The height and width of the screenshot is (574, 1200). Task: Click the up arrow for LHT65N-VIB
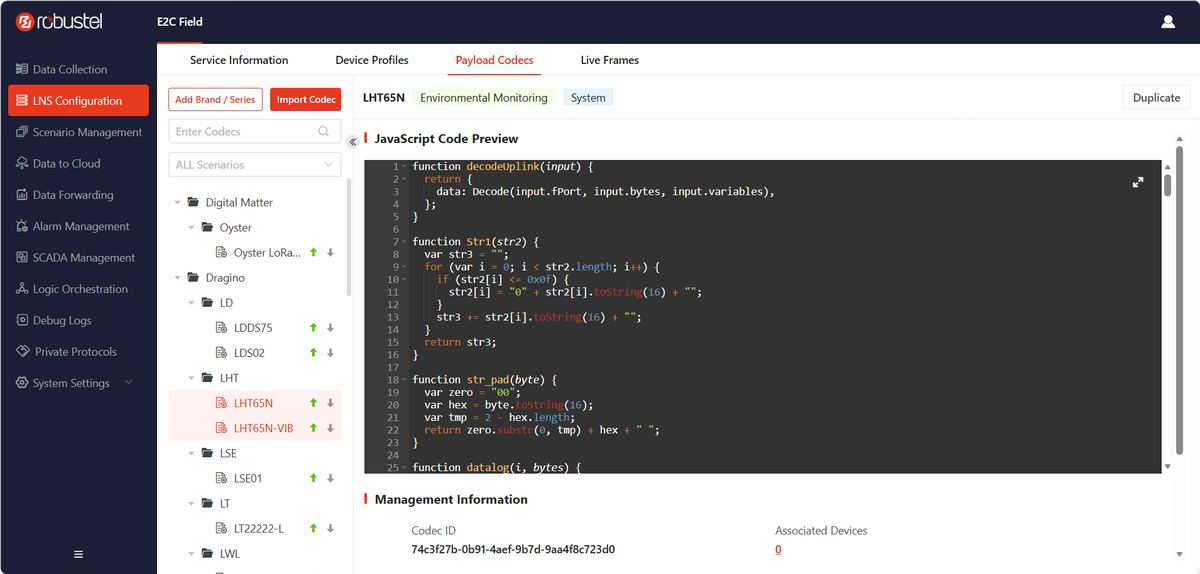(x=313, y=428)
